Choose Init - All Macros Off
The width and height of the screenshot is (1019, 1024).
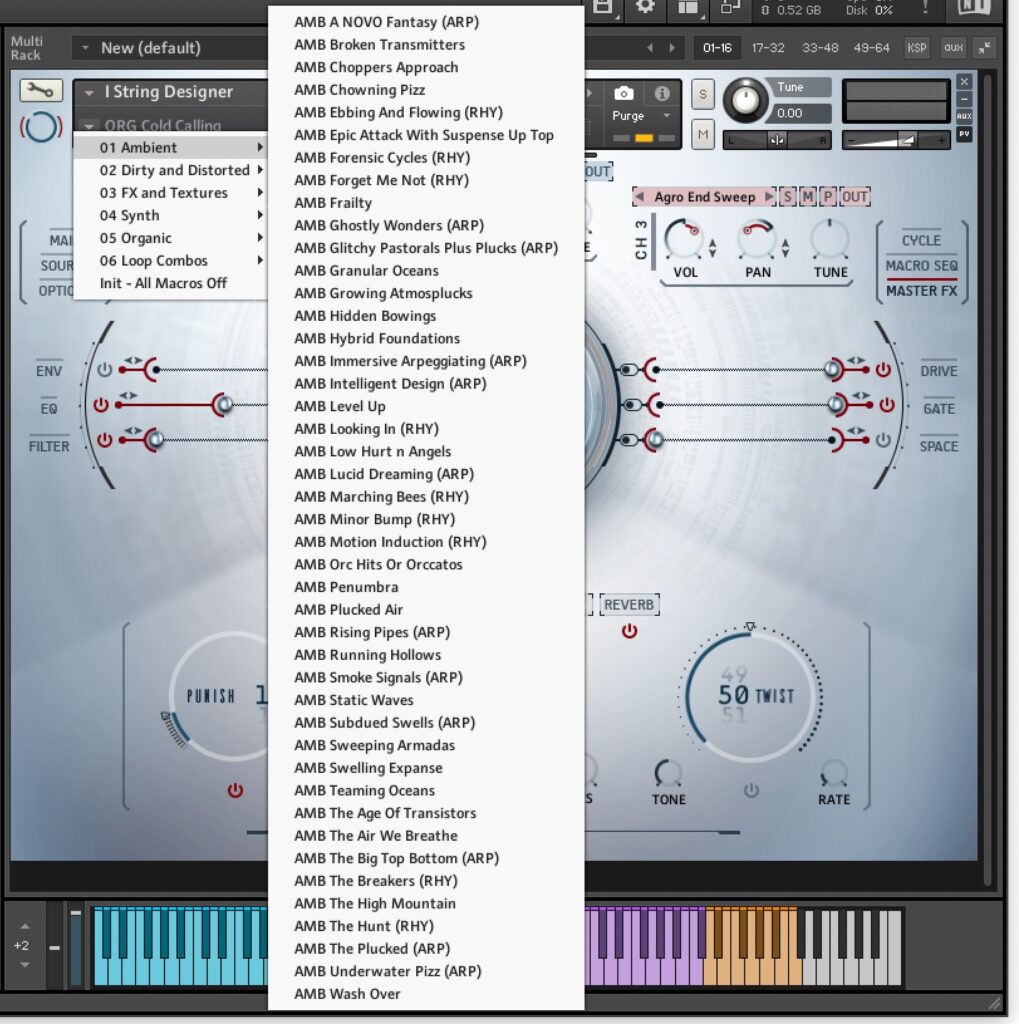[x=163, y=283]
